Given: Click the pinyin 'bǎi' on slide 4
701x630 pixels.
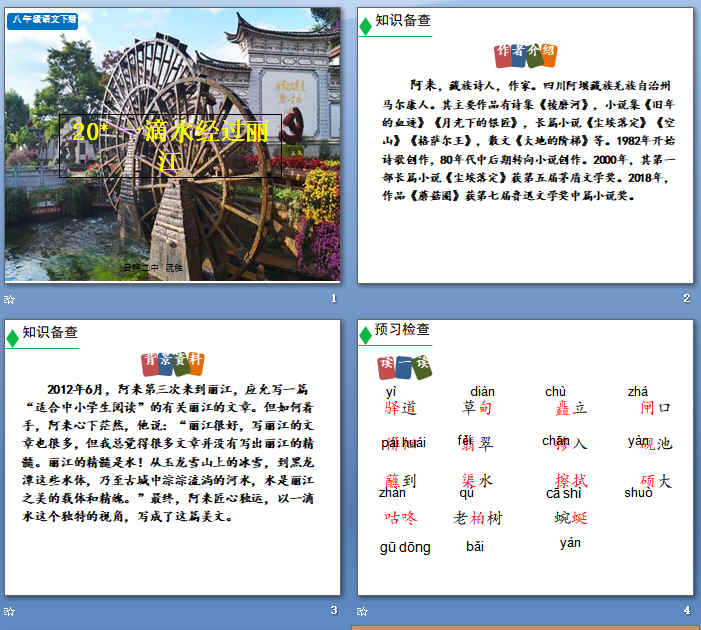Looking at the screenshot, I should (475, 546).
